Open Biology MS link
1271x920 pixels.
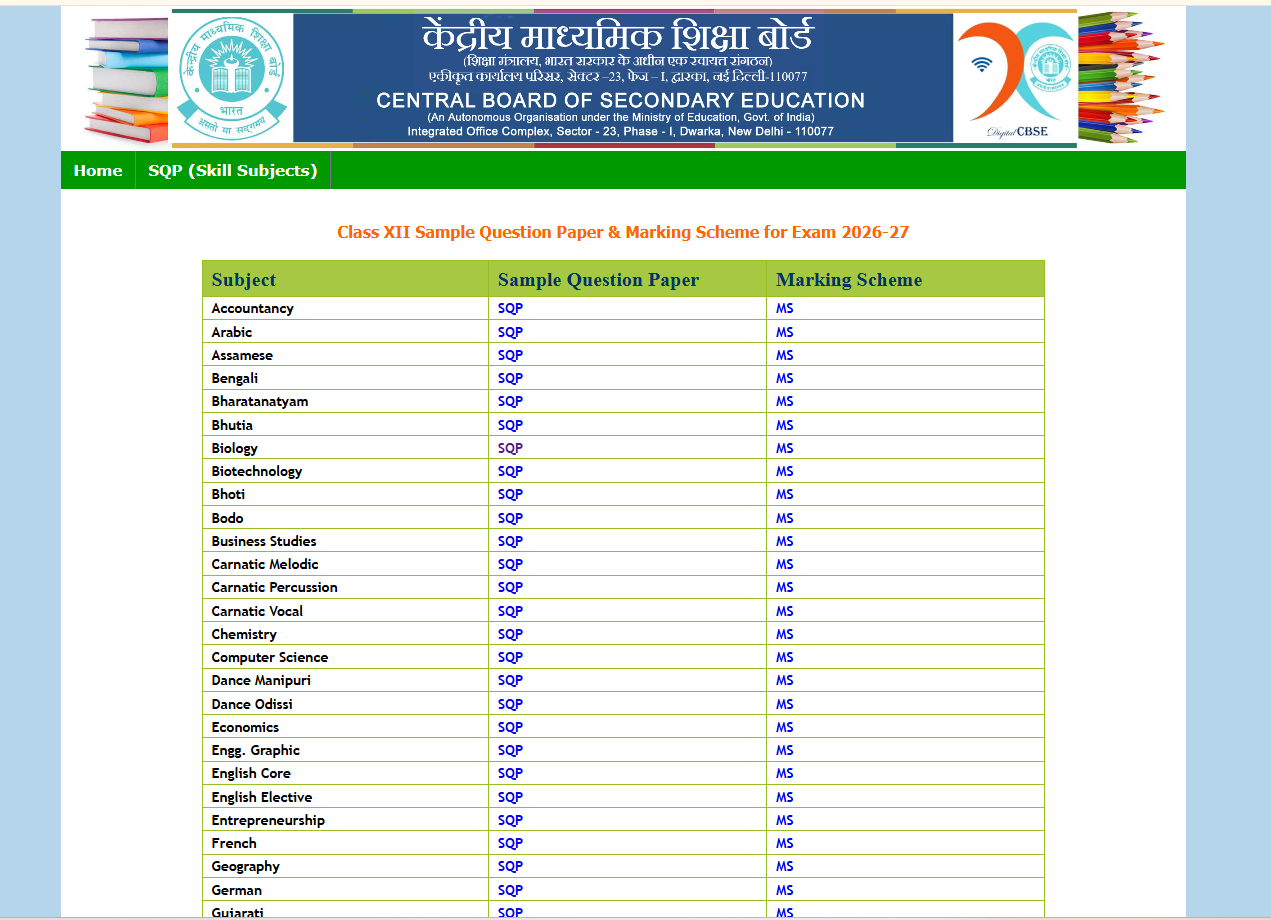click(785, 448)
